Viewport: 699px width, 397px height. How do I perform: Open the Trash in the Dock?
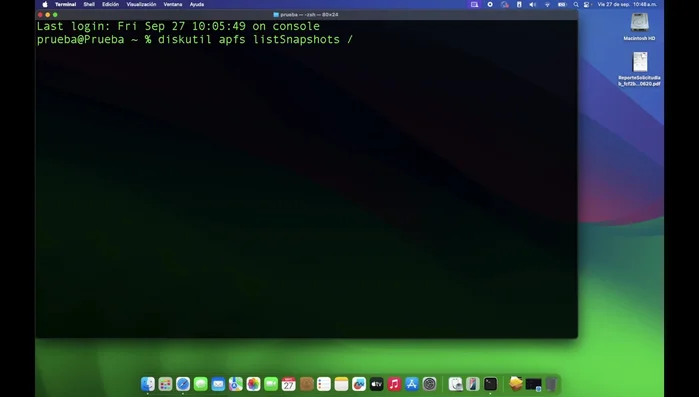click(551, 384)
